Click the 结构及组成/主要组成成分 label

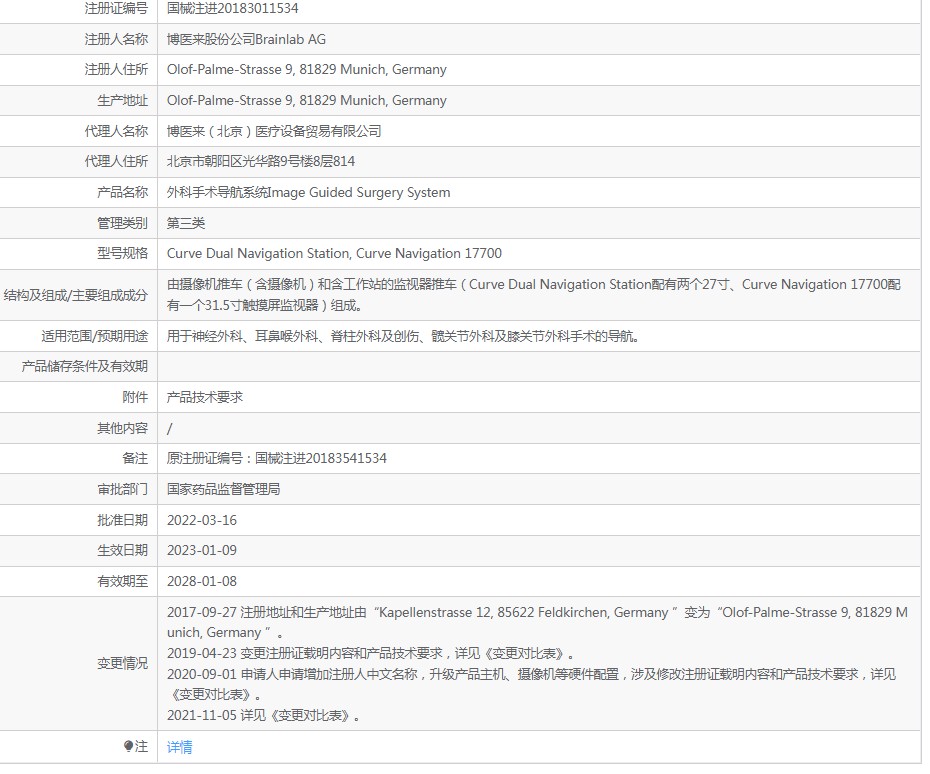click(x=76, y=295)
